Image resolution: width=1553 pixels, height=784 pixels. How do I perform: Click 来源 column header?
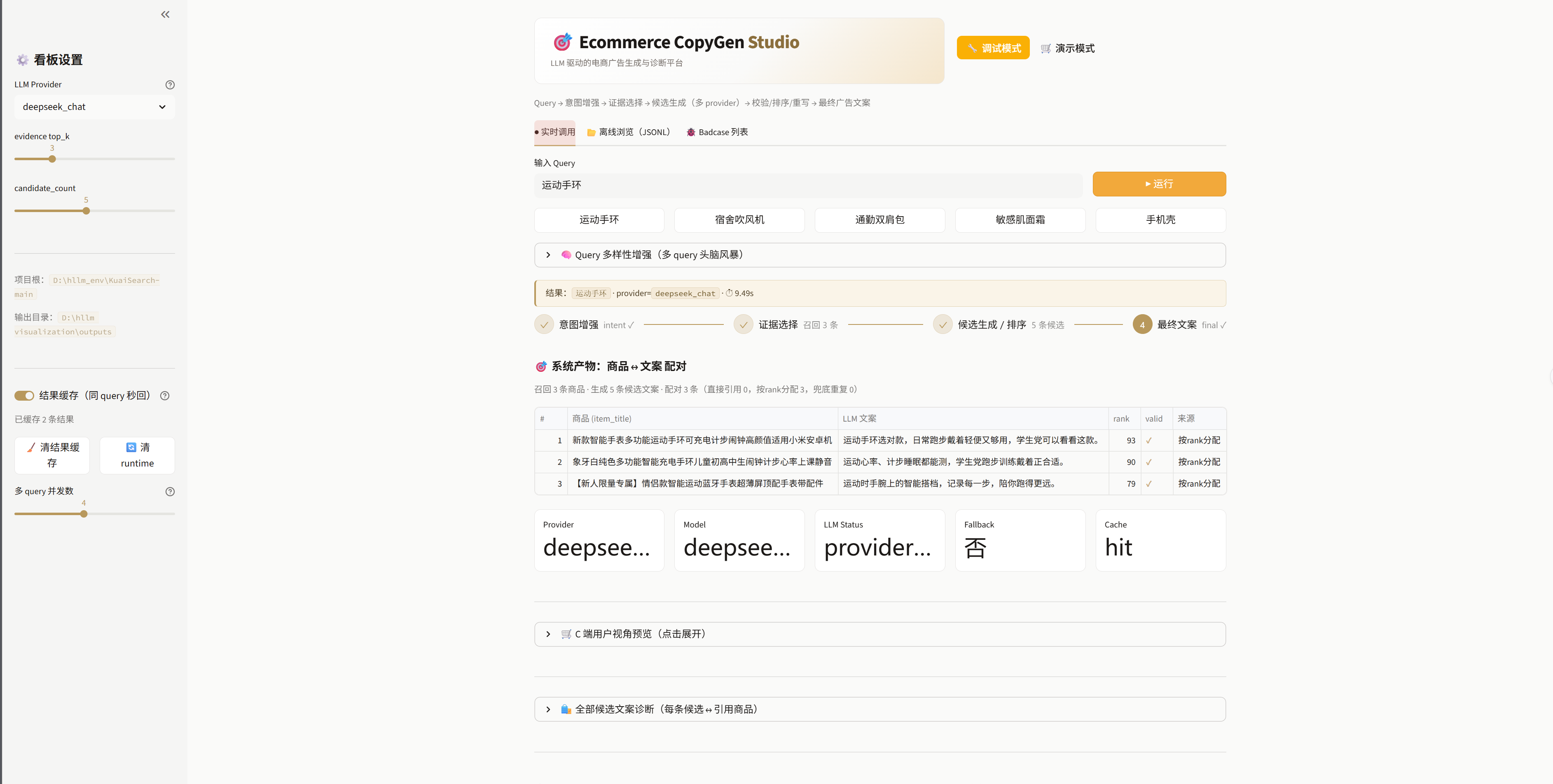click(x=1199, y=419)
